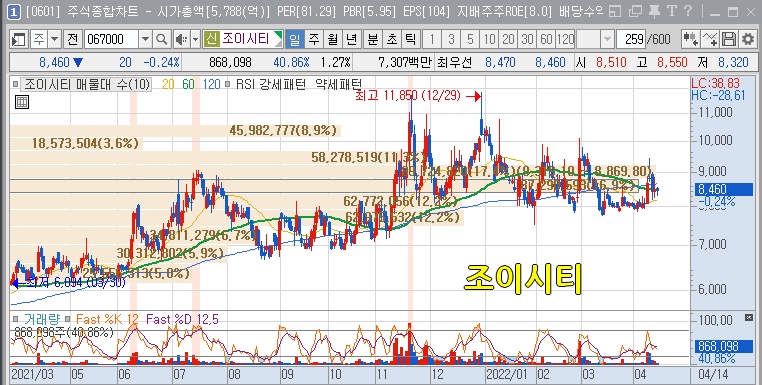The height and width of the screenshot is (385, 762).
Task: Click small square marker before RSI 강세패턴
Action: [x=228, y=84]
